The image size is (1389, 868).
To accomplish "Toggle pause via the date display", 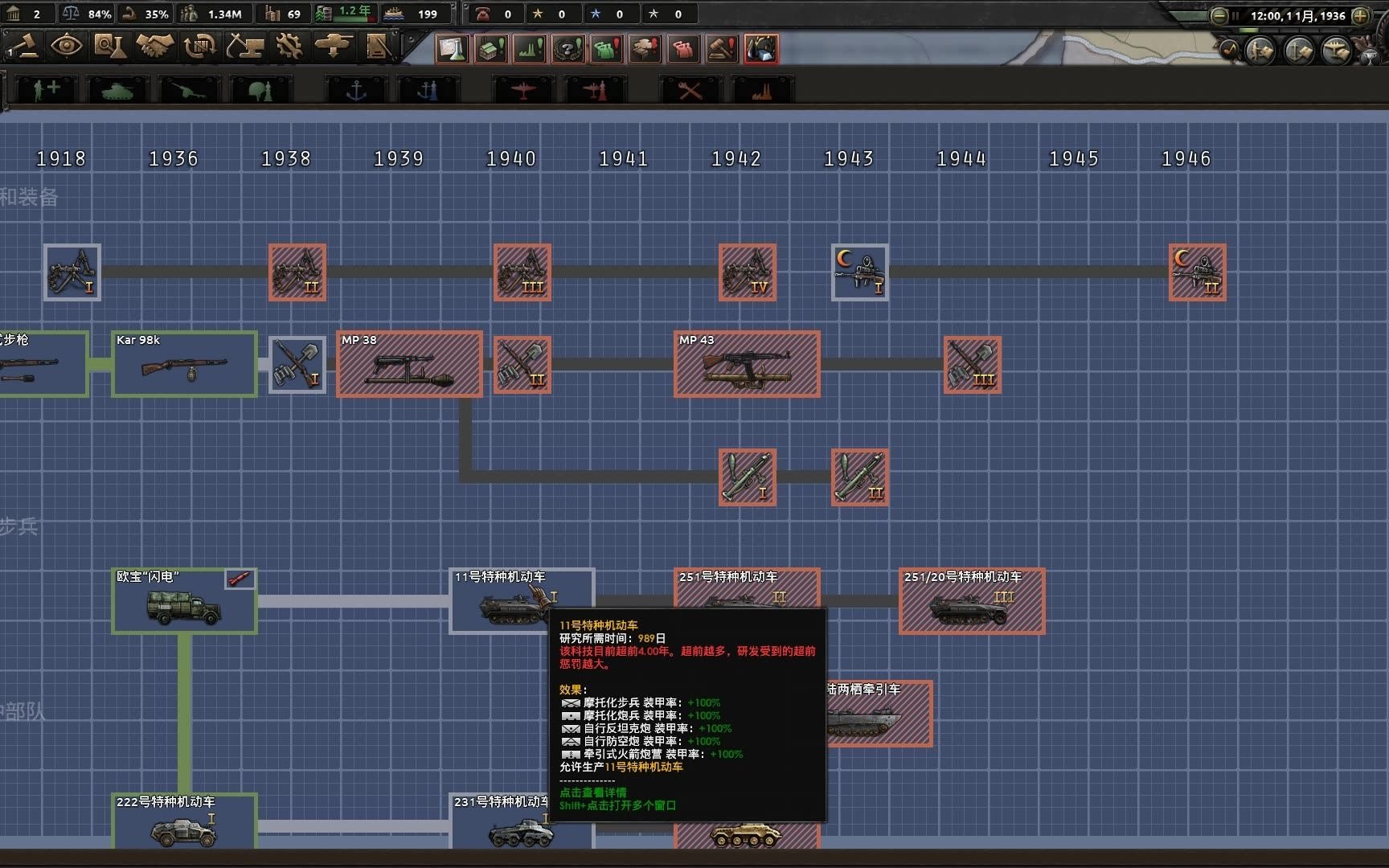I will point(1290,15).
